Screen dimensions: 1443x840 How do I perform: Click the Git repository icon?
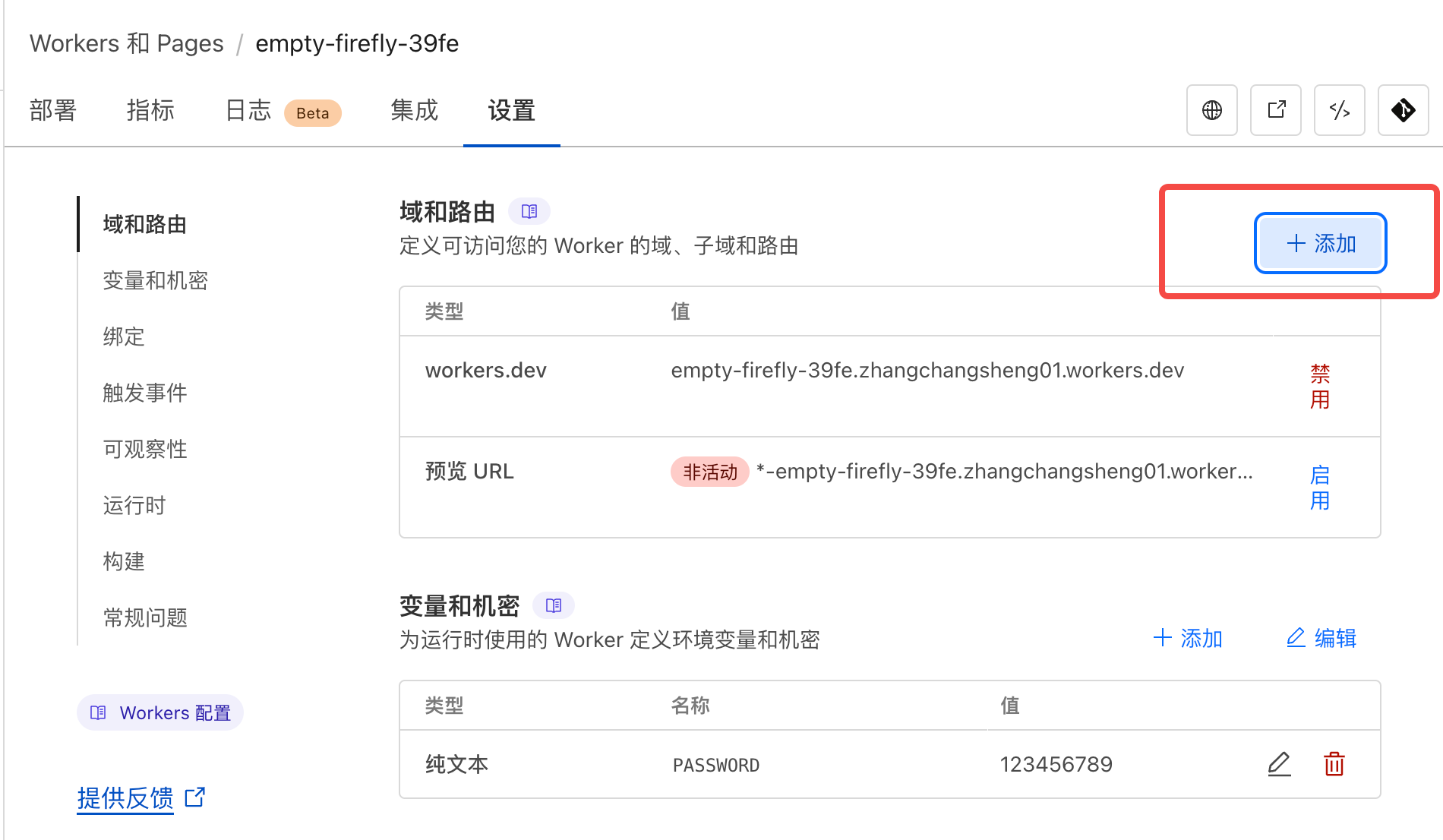pyautogui.click(x=1403, y=110)
